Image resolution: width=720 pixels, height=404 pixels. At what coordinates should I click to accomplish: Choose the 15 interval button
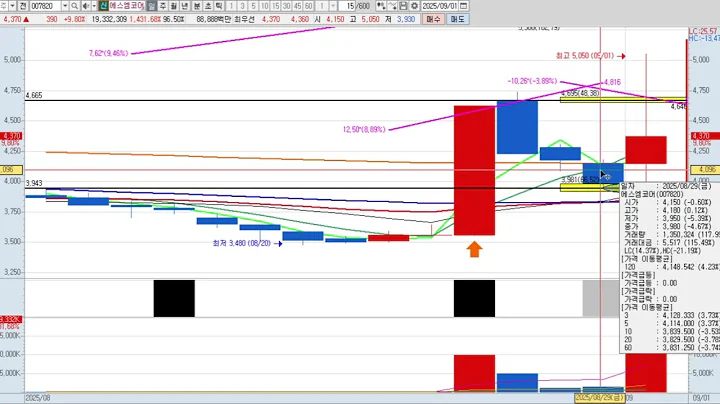click(276, 6)
